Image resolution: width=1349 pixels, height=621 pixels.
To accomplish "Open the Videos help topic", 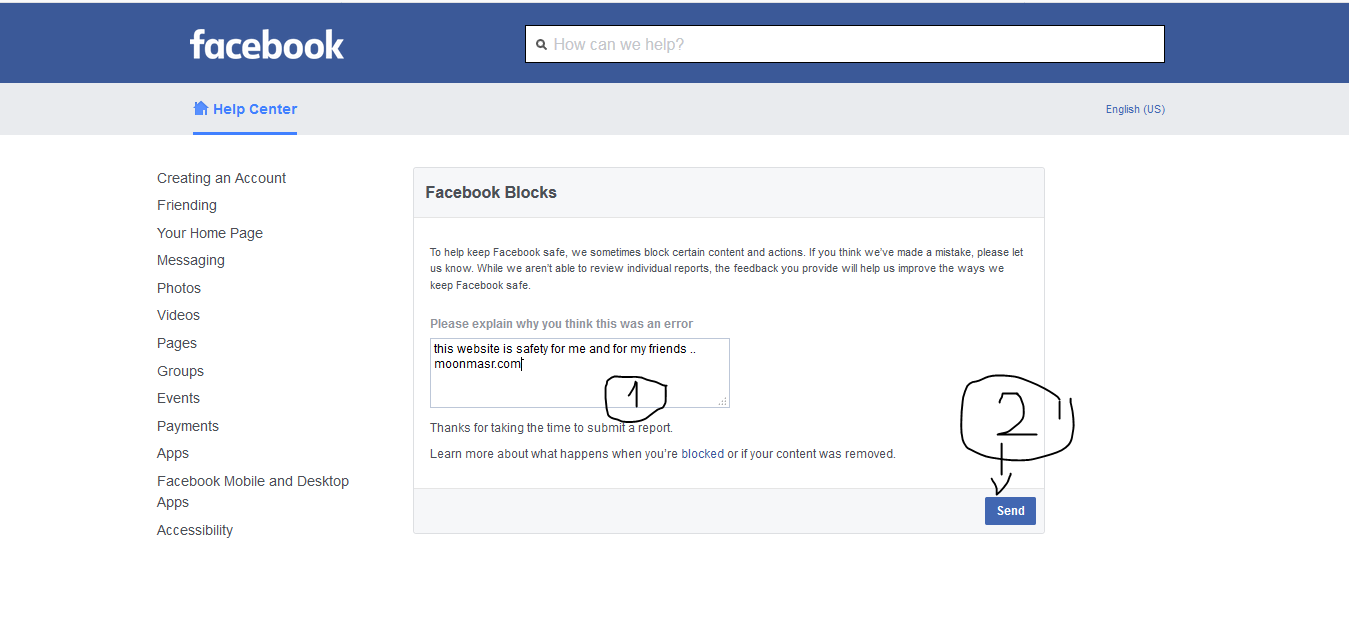I will point(178,315).
